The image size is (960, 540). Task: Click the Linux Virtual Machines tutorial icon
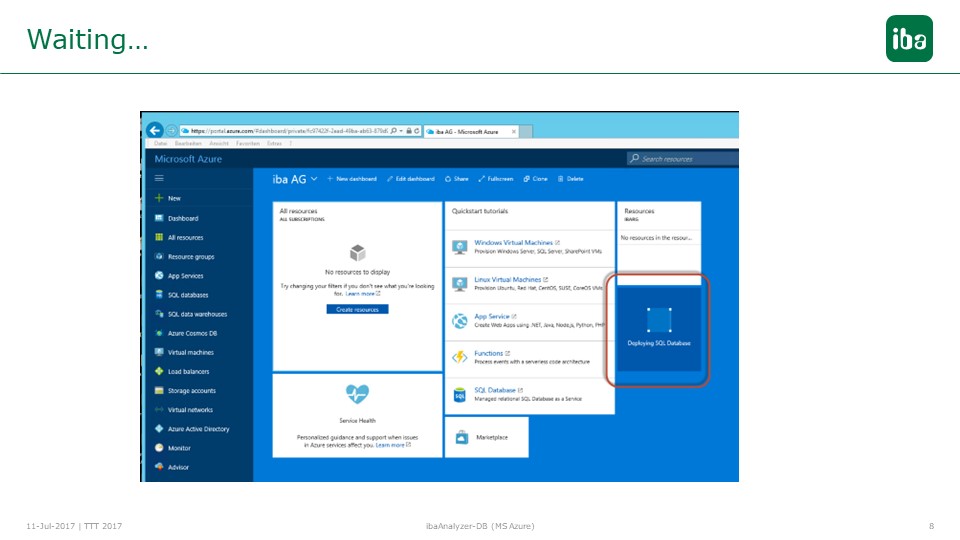(x=460, y=283)
